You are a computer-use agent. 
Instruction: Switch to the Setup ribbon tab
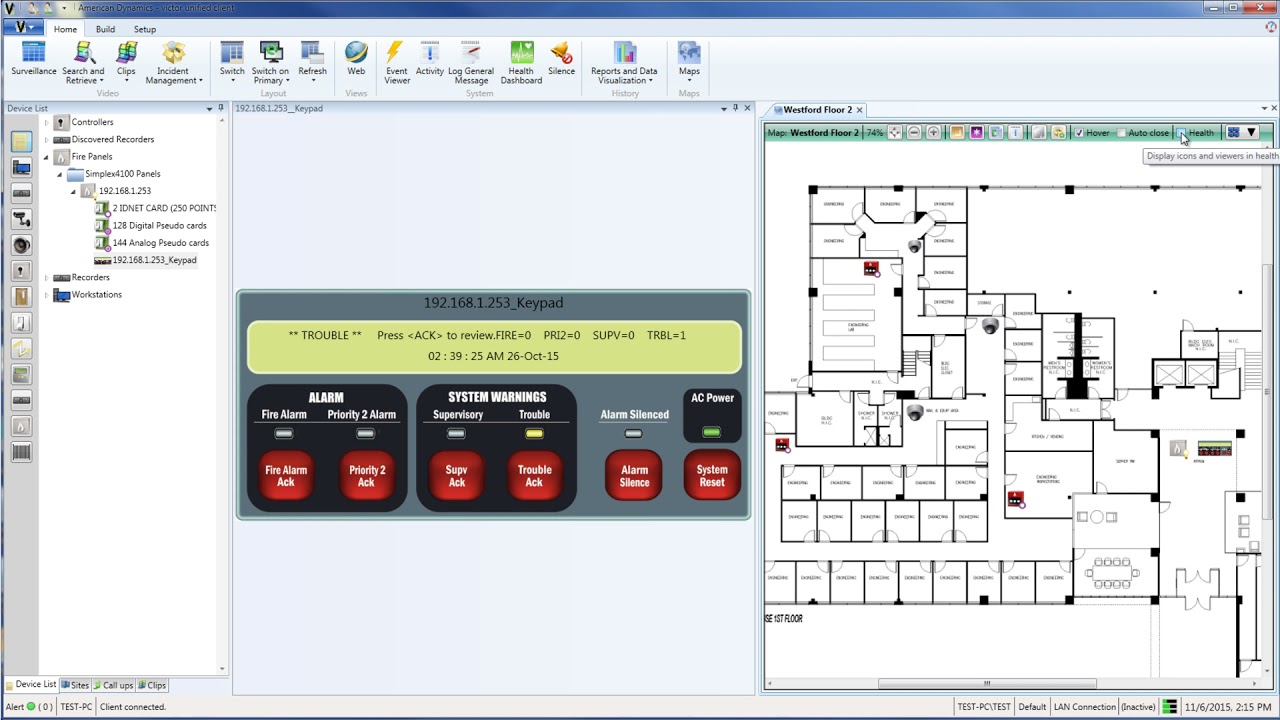click(x=145, y=29)
